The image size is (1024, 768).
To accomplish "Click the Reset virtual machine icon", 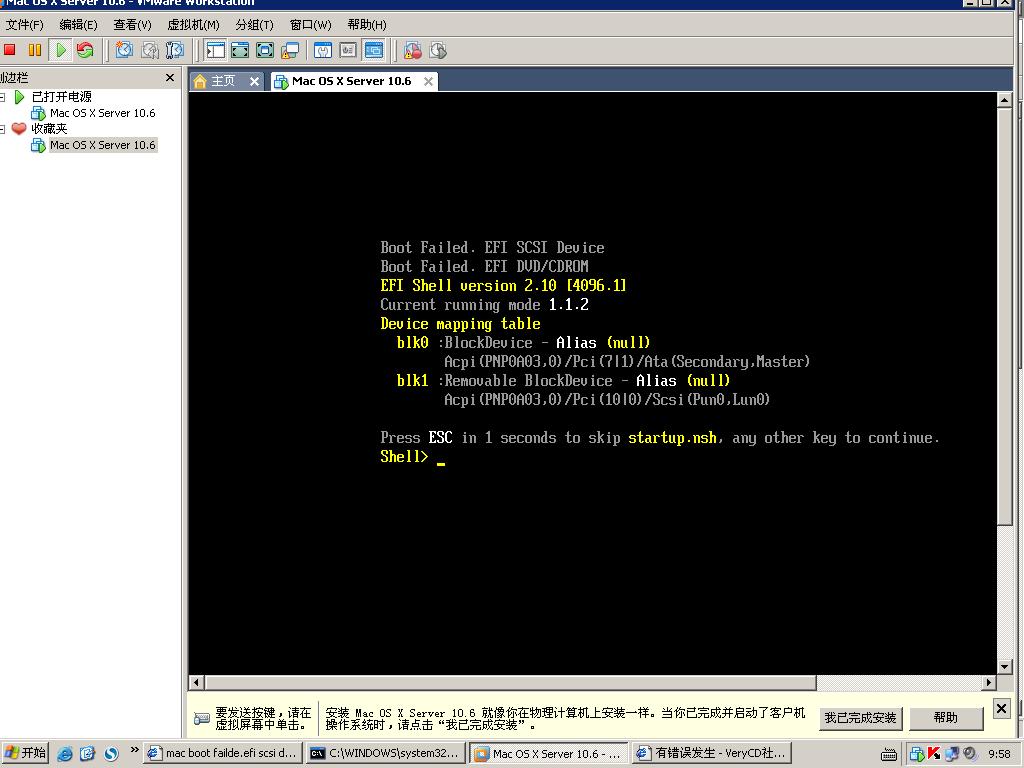I will [85, 50].
